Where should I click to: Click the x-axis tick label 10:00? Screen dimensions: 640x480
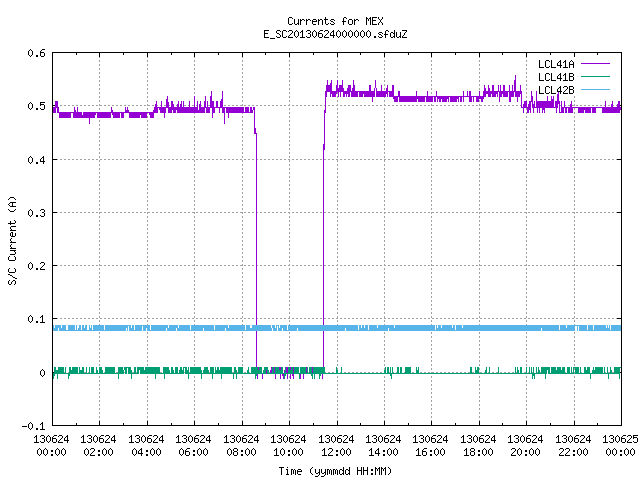288,452
